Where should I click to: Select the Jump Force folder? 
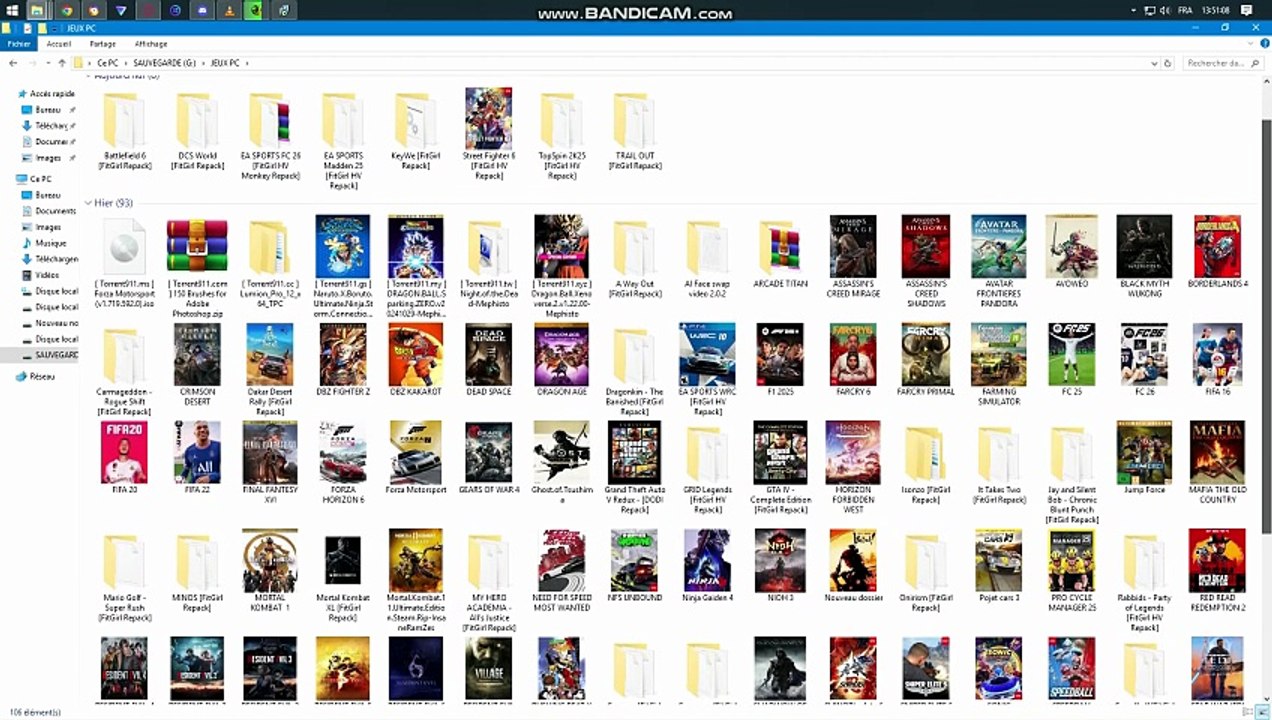[x=1144, y=457]
